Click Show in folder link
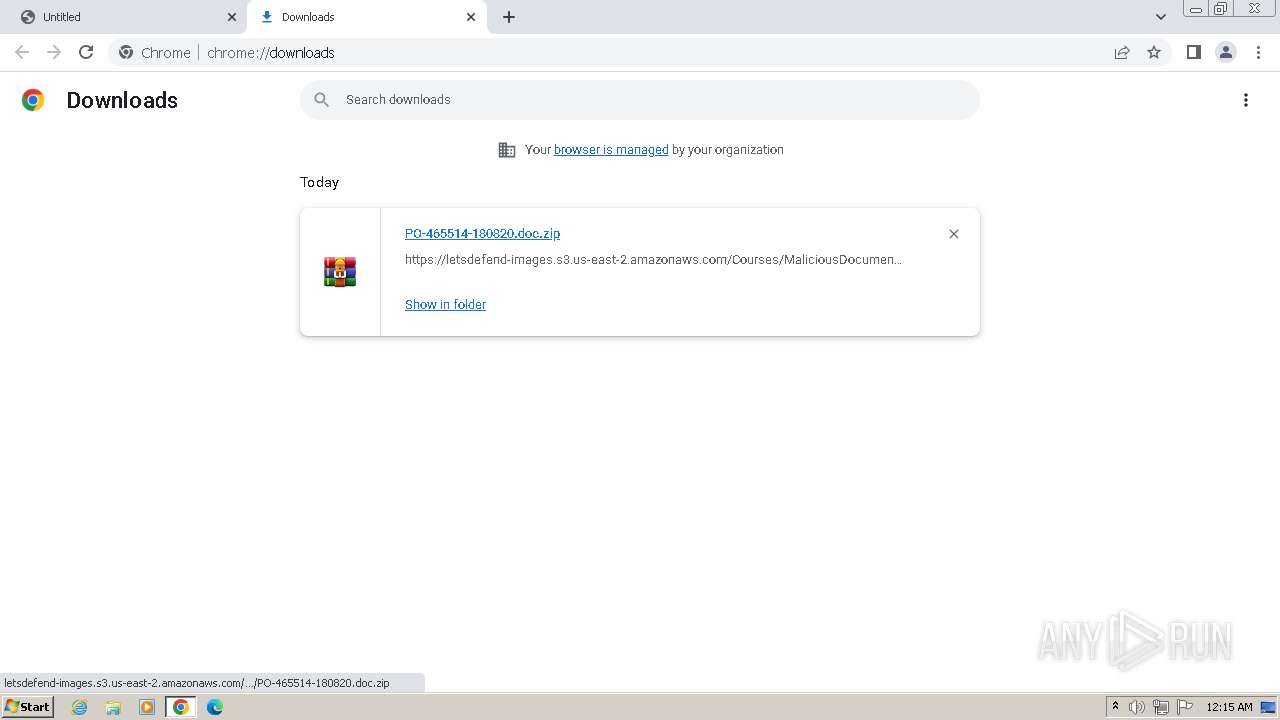This screenshot has height=720, width=1280. tap(445, 304)
